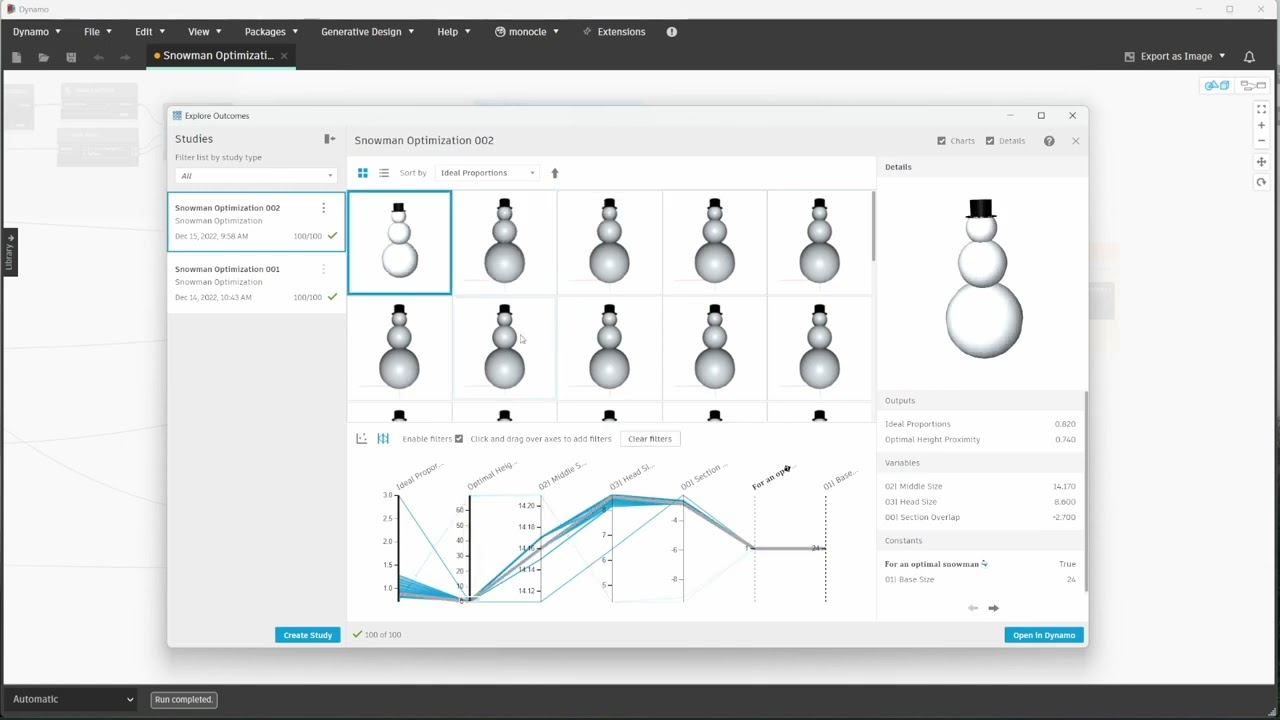
Task: Click the Zoom to Fit icon on canvas
Action: click(x=1262, y=109)
